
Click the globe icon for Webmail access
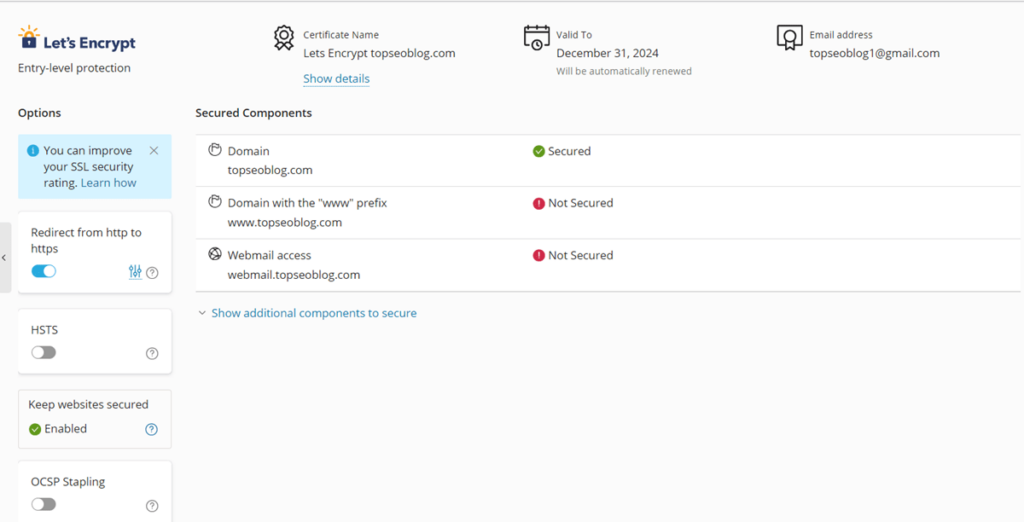coord(214,254)
